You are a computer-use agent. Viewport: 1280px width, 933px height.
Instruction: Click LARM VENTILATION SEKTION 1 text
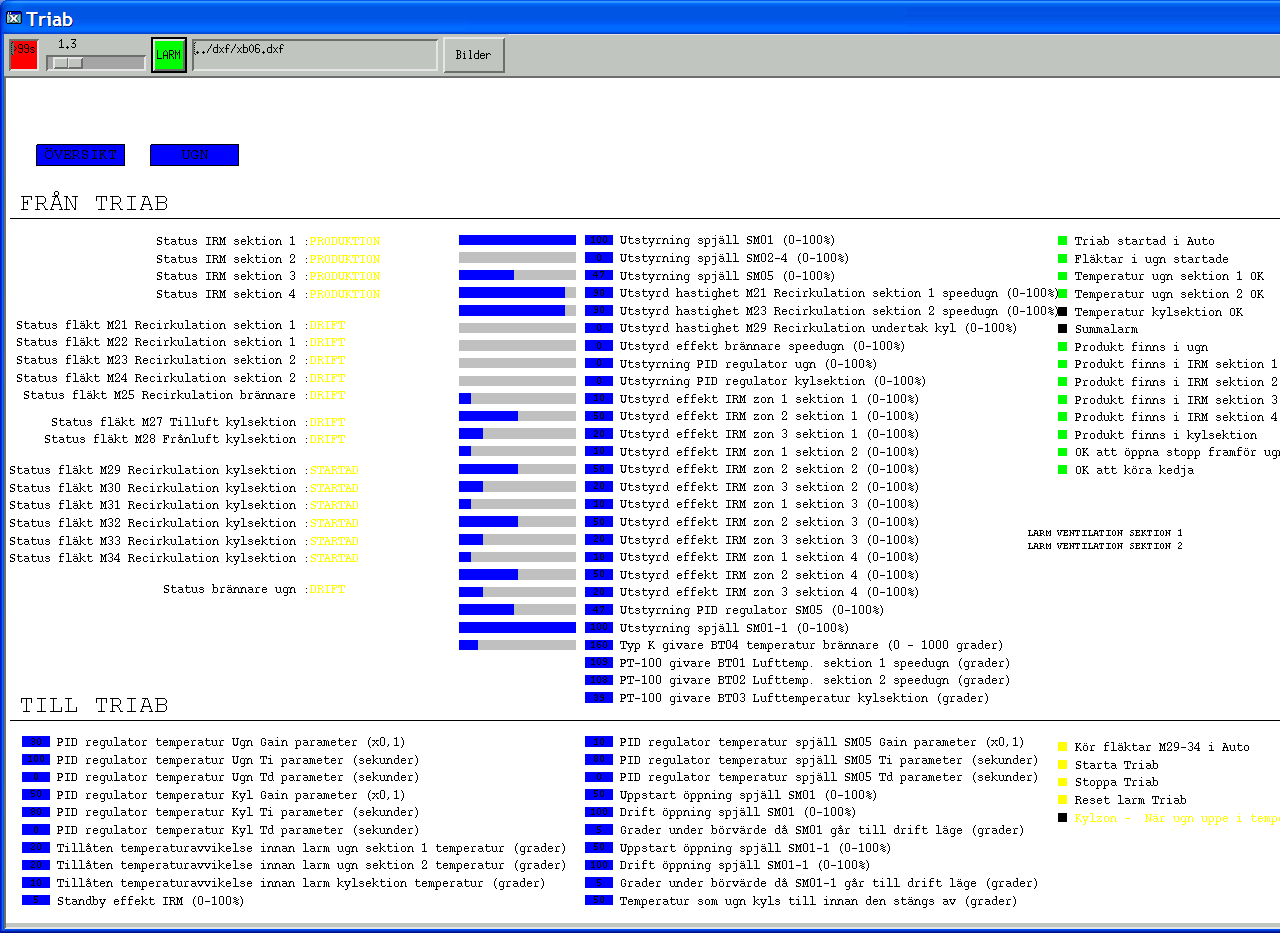(x=1105, y=533)
